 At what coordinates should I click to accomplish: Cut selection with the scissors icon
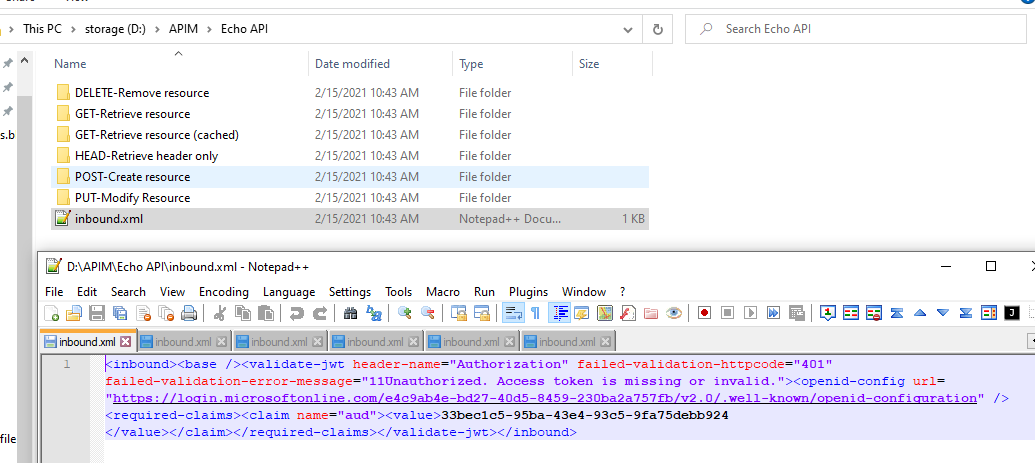tap(220, 313)
